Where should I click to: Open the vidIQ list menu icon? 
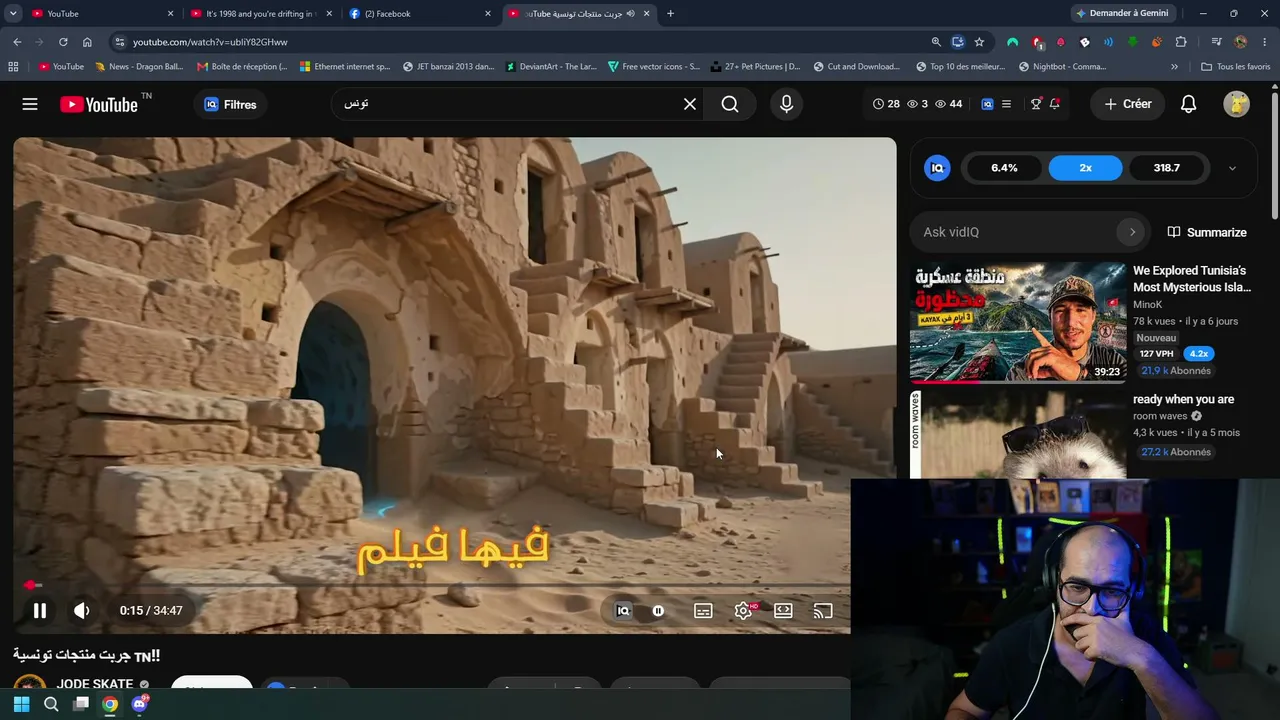pos(1007,104)
